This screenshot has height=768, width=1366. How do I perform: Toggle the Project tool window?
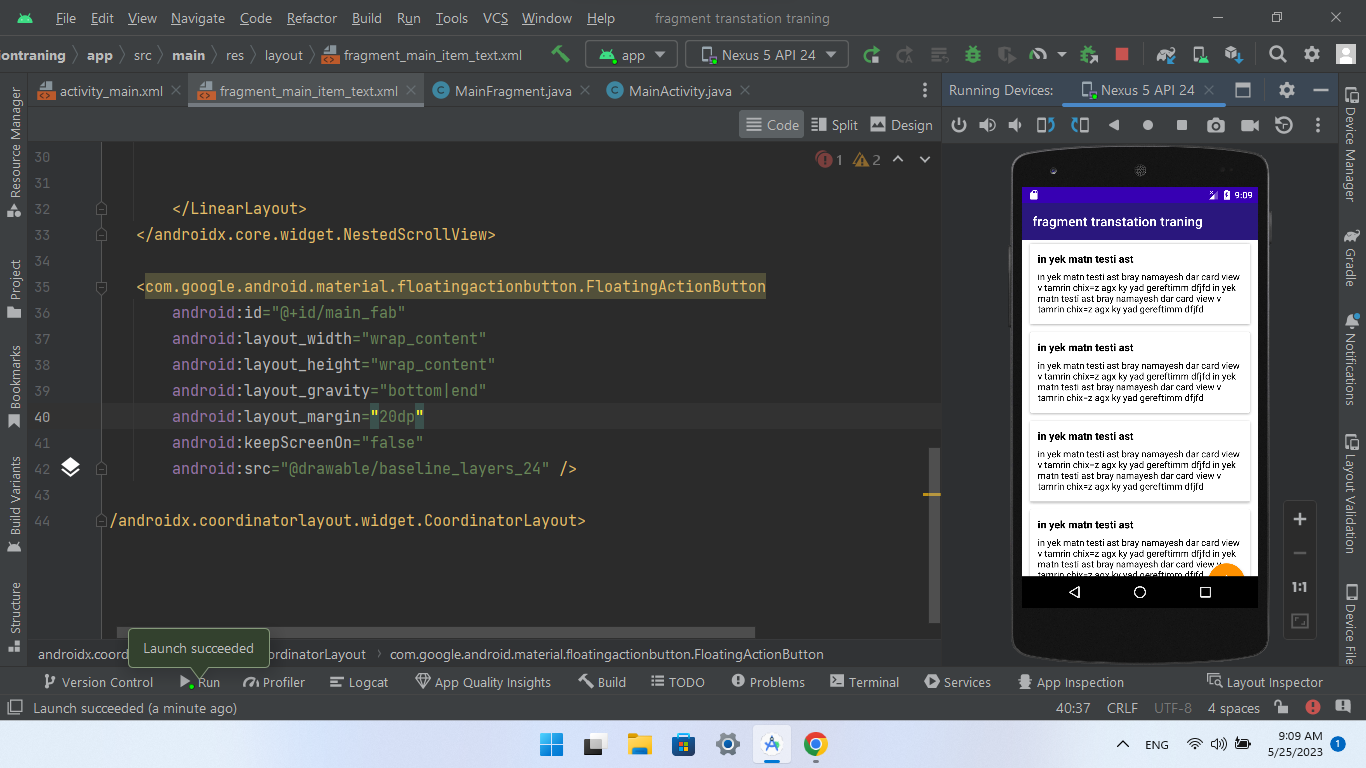(15, 289)
